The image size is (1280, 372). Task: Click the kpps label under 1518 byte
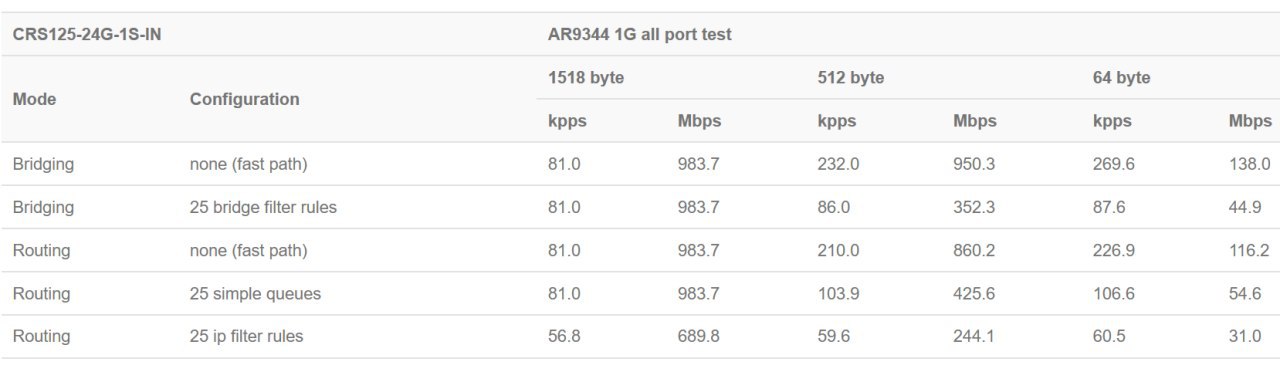[x=567, y=121]
